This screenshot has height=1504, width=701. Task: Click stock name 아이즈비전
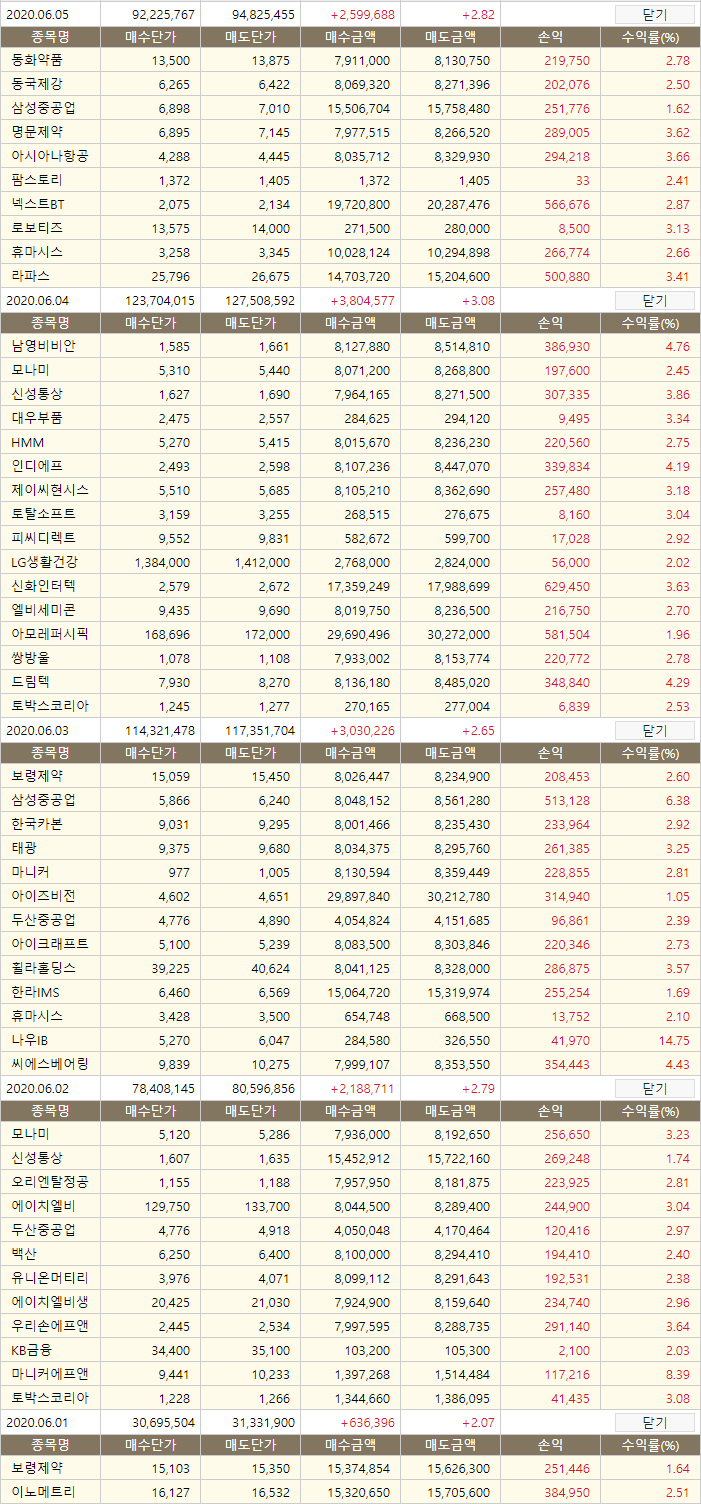pos(43,896)
